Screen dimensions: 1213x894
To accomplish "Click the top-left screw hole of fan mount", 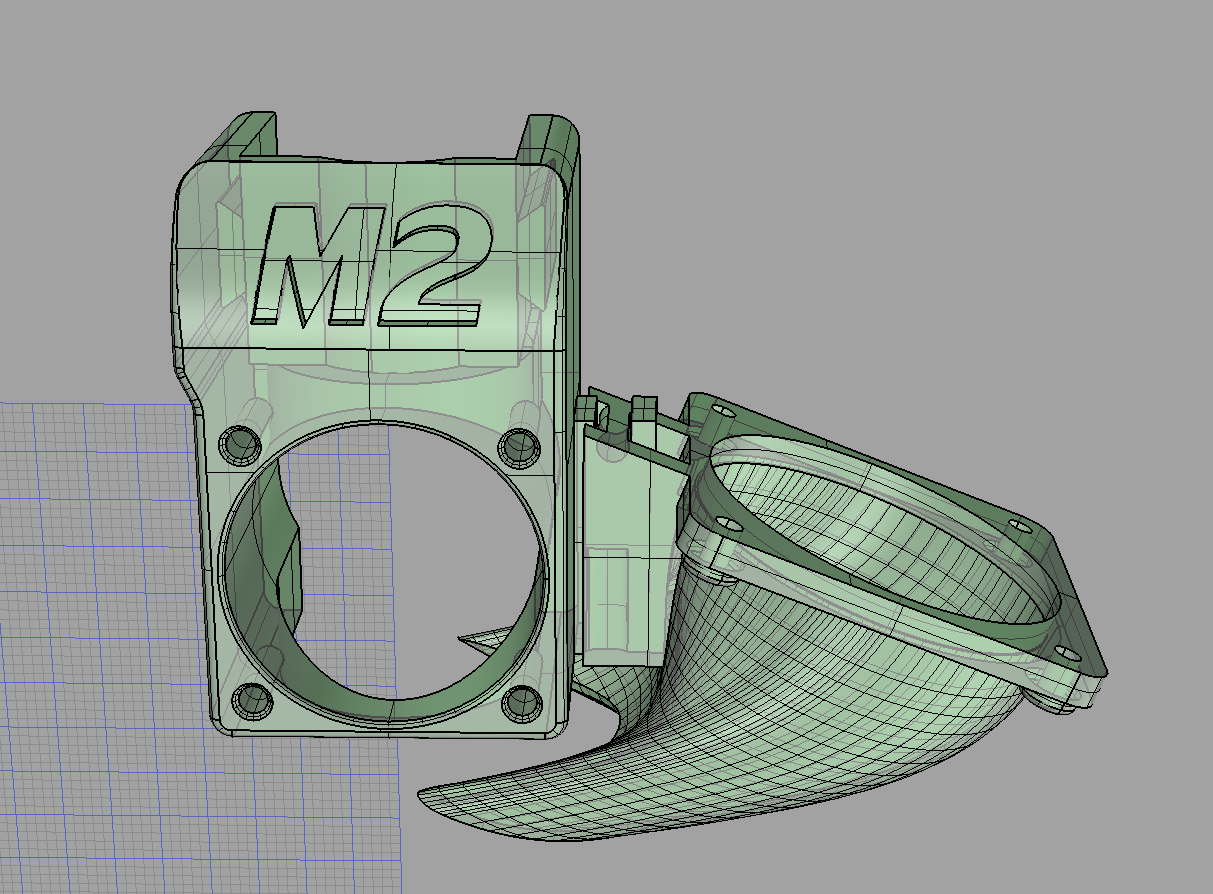I will (240, 442).
